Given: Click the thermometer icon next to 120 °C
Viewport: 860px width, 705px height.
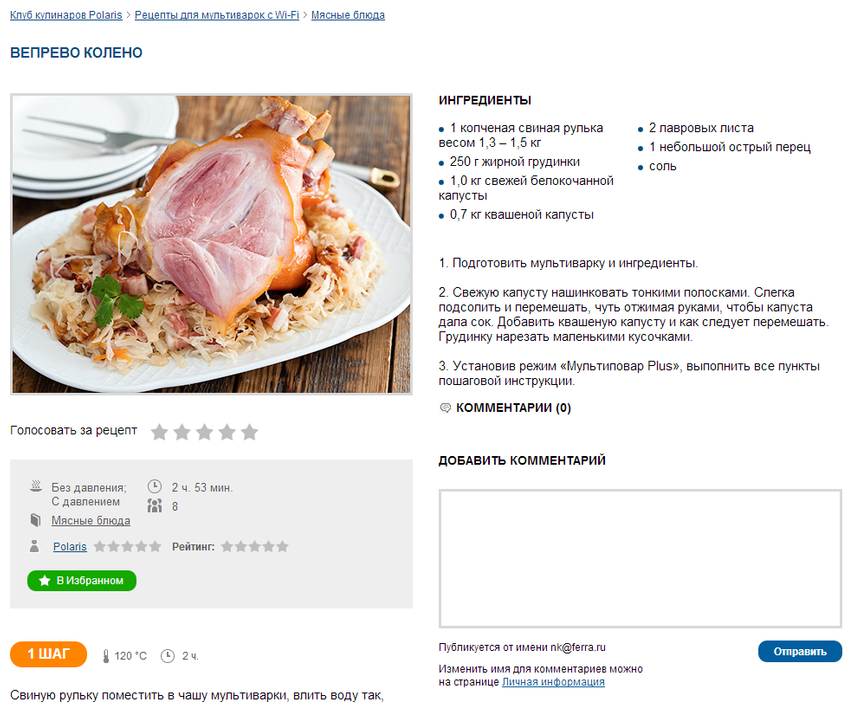Looking at the screenshot, I should (x=106, y=656).
